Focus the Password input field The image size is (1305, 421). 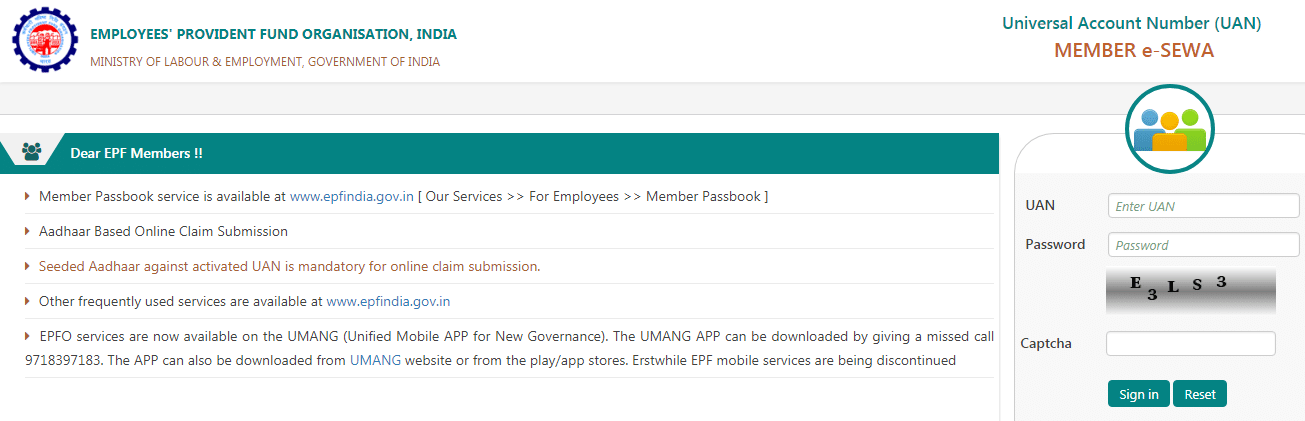pos(1203,245)
